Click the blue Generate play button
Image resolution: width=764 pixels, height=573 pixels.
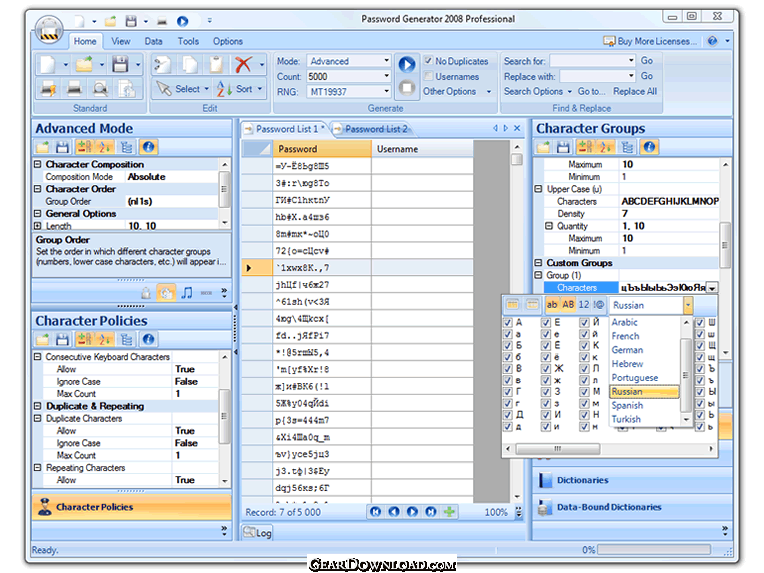[x=406, y=64]
